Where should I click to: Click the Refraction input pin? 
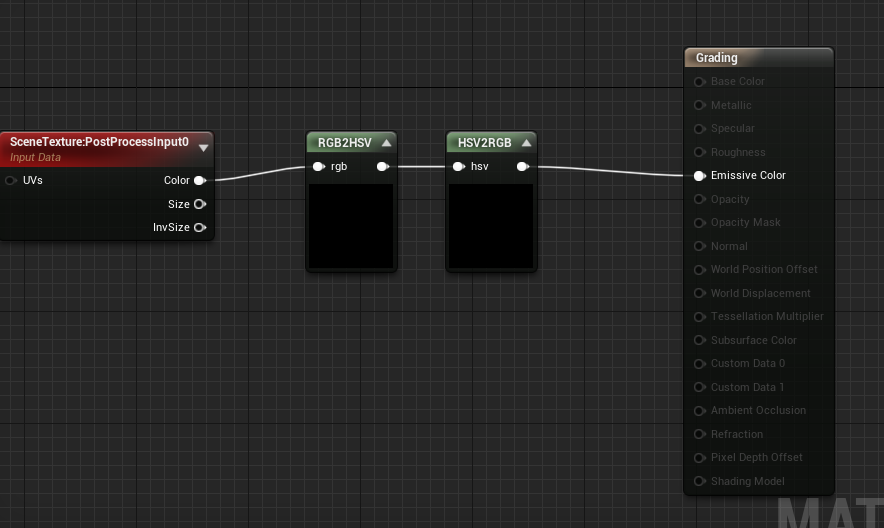point(700,434)
